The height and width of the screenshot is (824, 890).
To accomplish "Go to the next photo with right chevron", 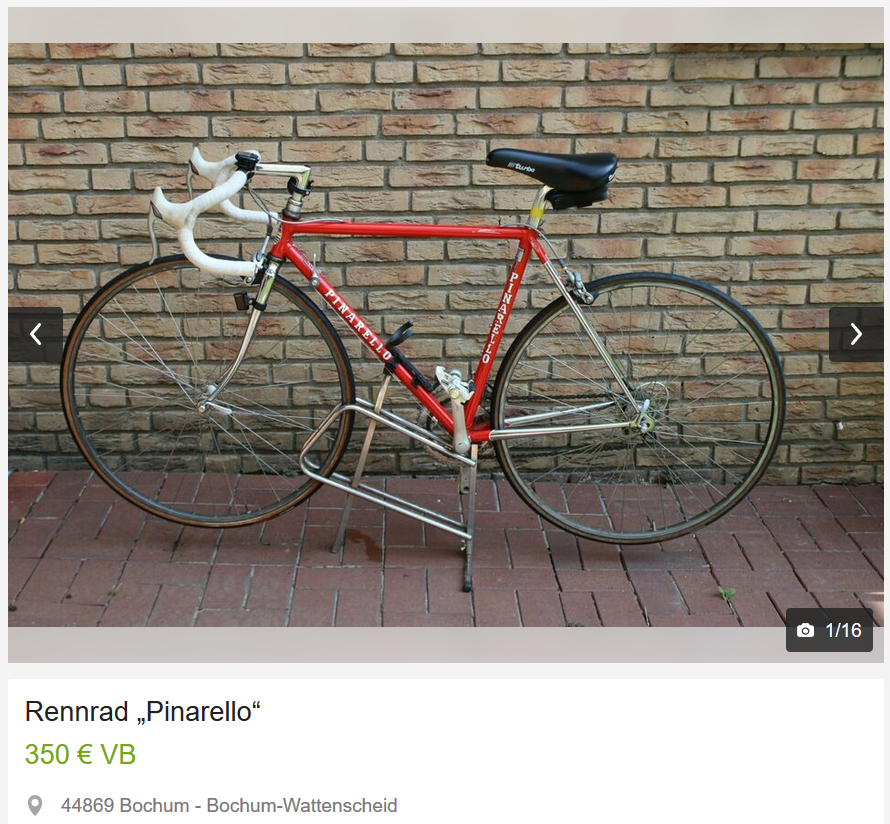I will pyautogui.click(x=857, y=334).
